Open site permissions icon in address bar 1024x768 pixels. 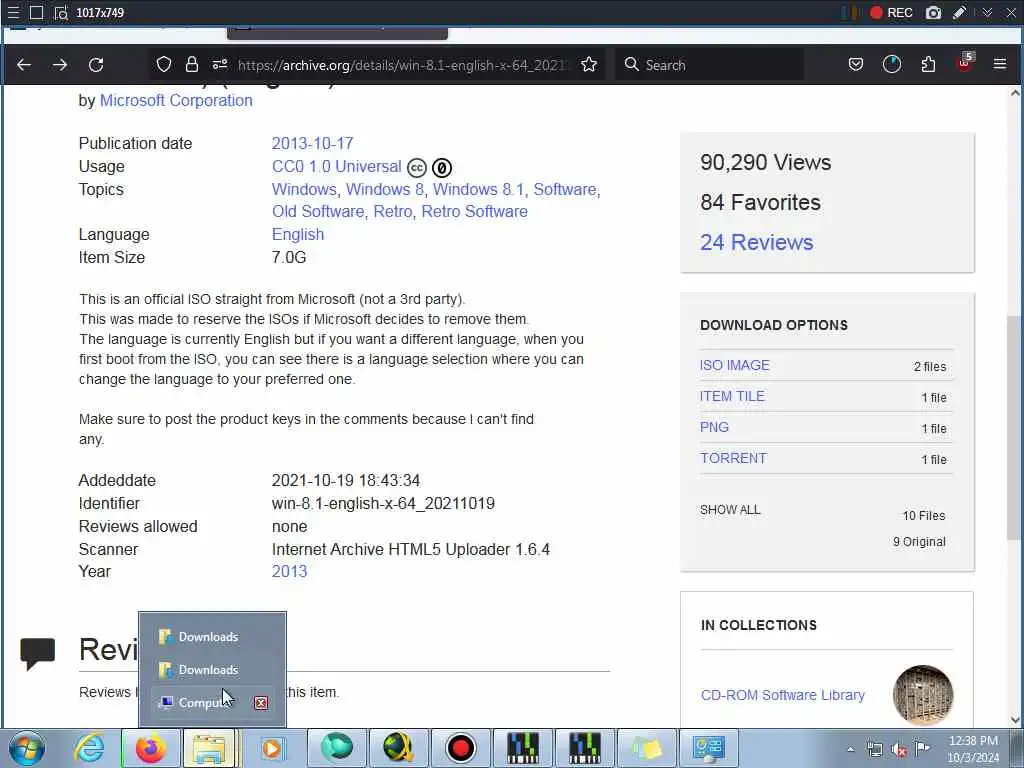click(x=219, y=64)
